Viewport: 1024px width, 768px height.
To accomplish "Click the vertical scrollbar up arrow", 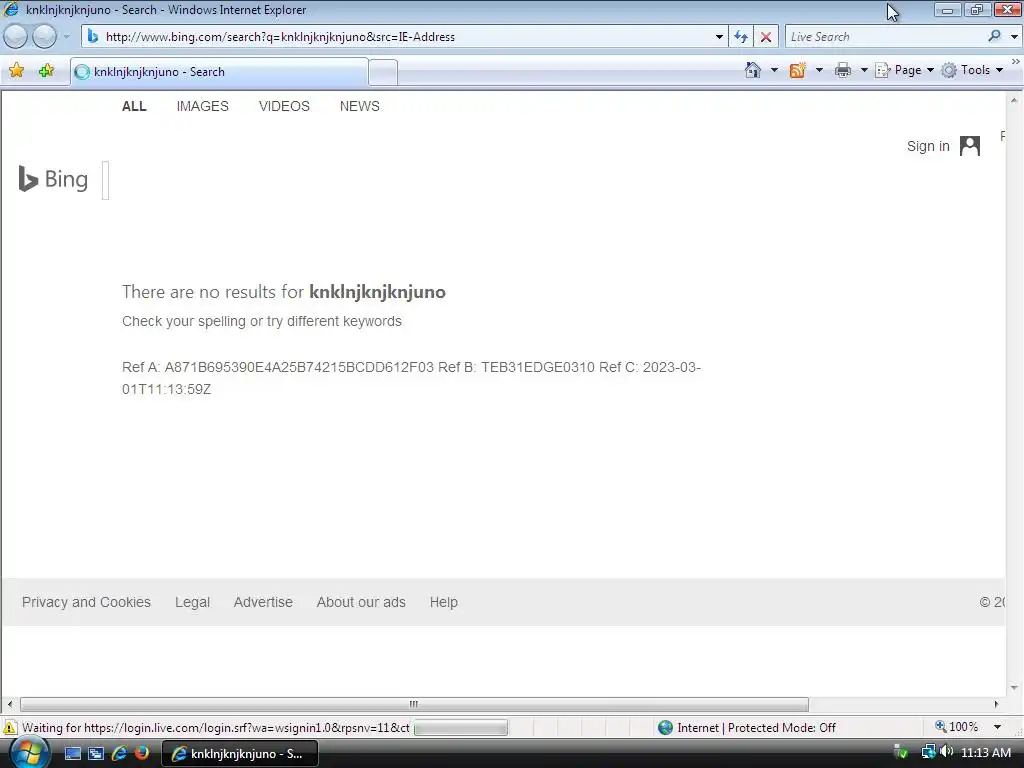I will [x=1014, y=101].
